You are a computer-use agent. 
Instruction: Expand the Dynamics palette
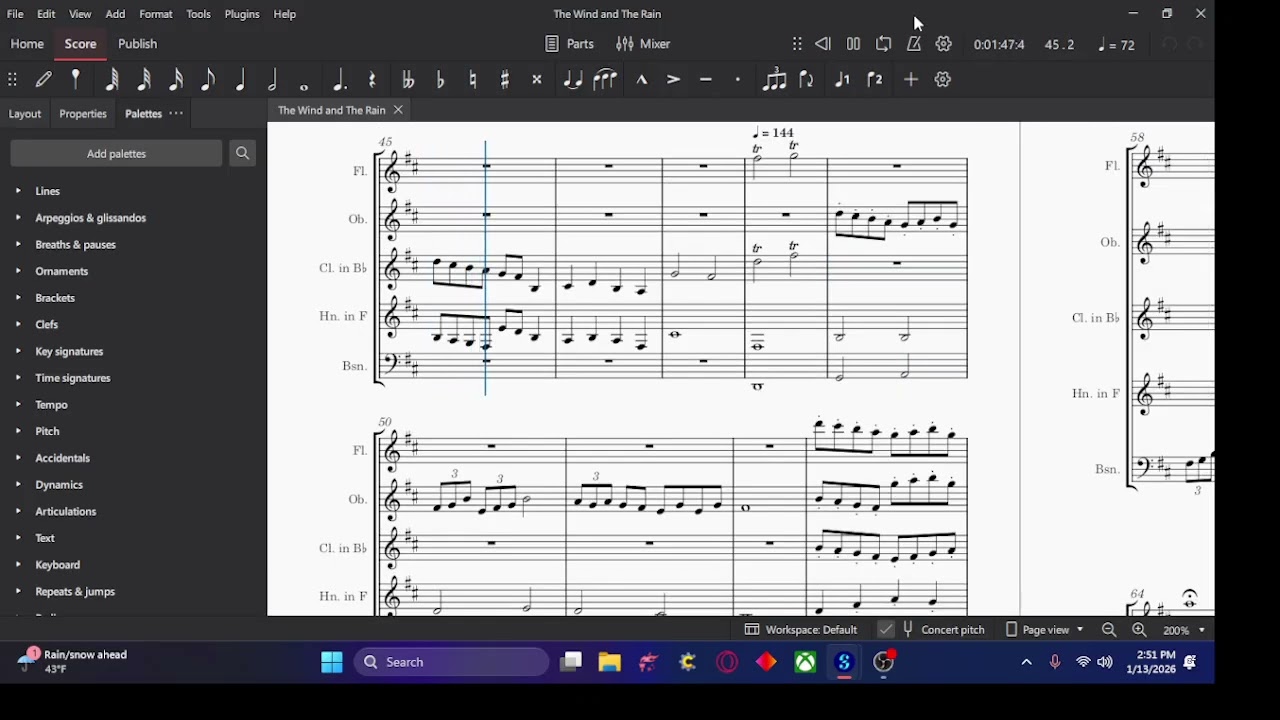tap(17, 485)
